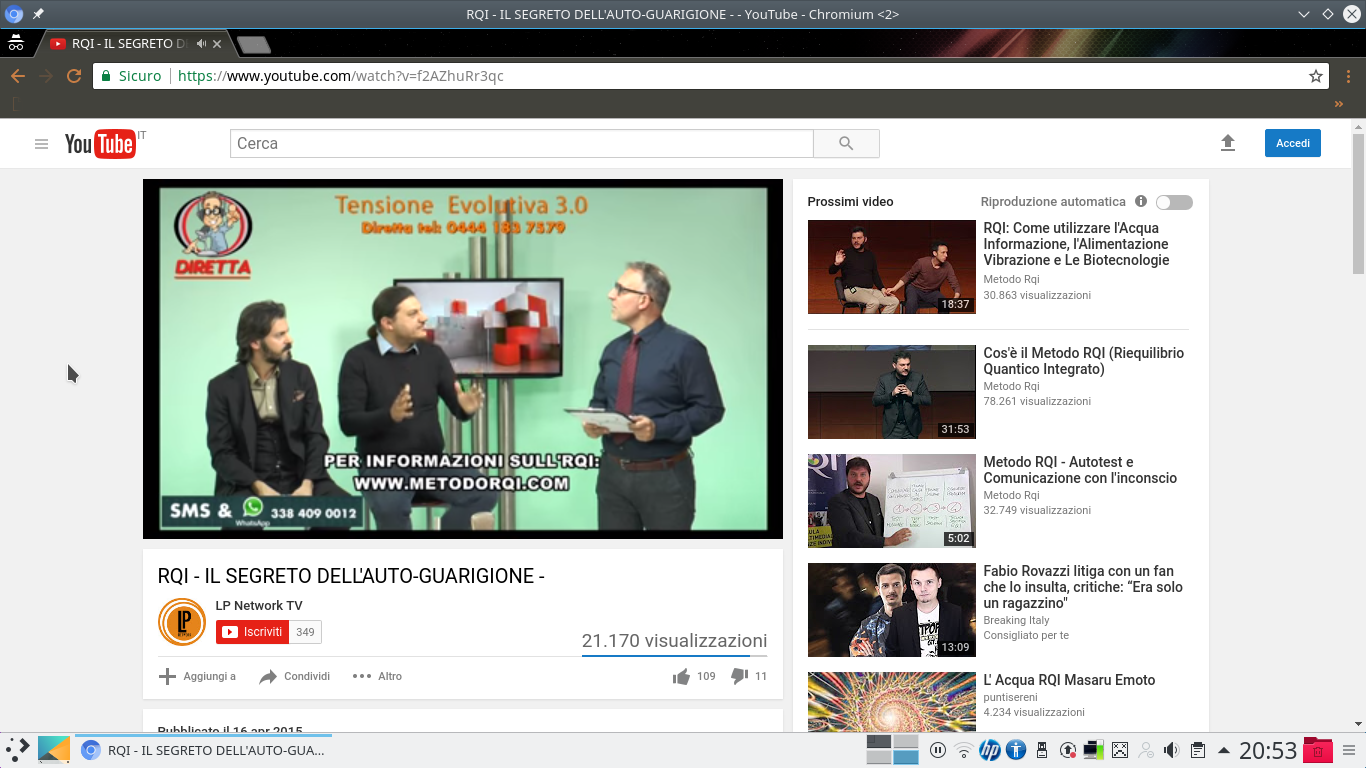Mute audio via the tray speaker icon
The width and height of the screenshot is (1366, 768).
1170,749
